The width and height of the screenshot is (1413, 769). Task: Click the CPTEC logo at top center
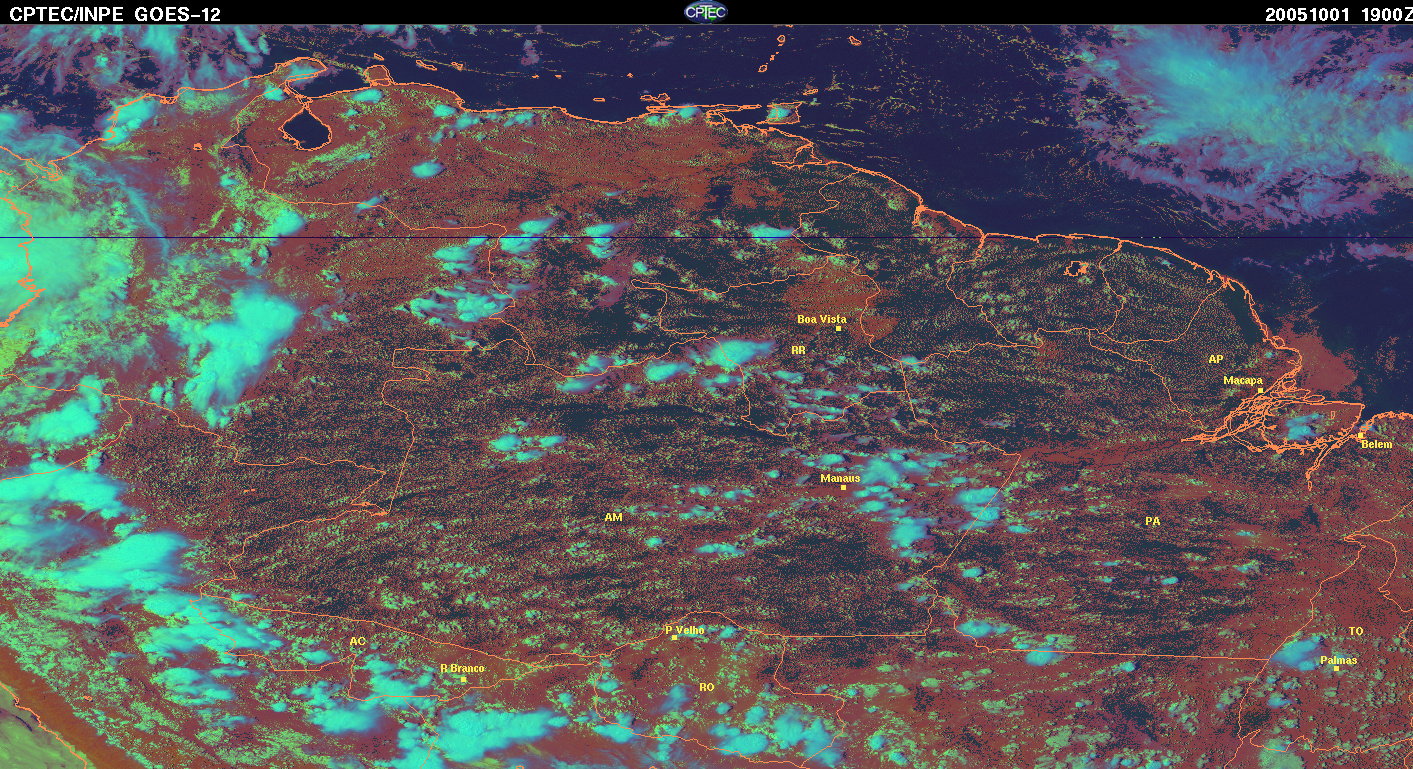[705, 11]
